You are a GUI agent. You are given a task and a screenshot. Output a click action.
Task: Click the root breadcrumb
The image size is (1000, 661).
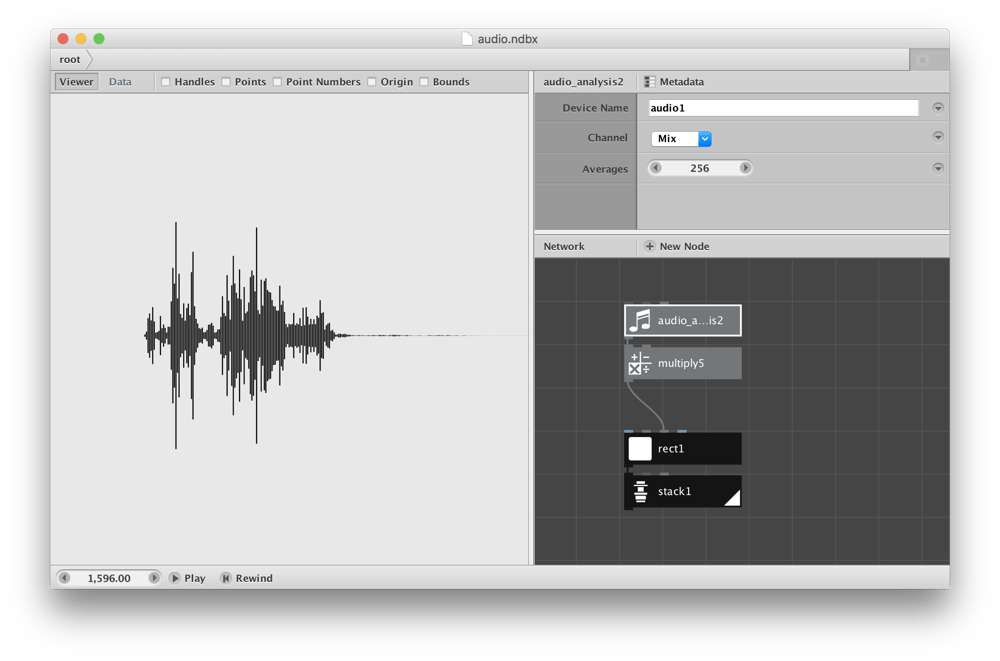[x=70, y=59]
